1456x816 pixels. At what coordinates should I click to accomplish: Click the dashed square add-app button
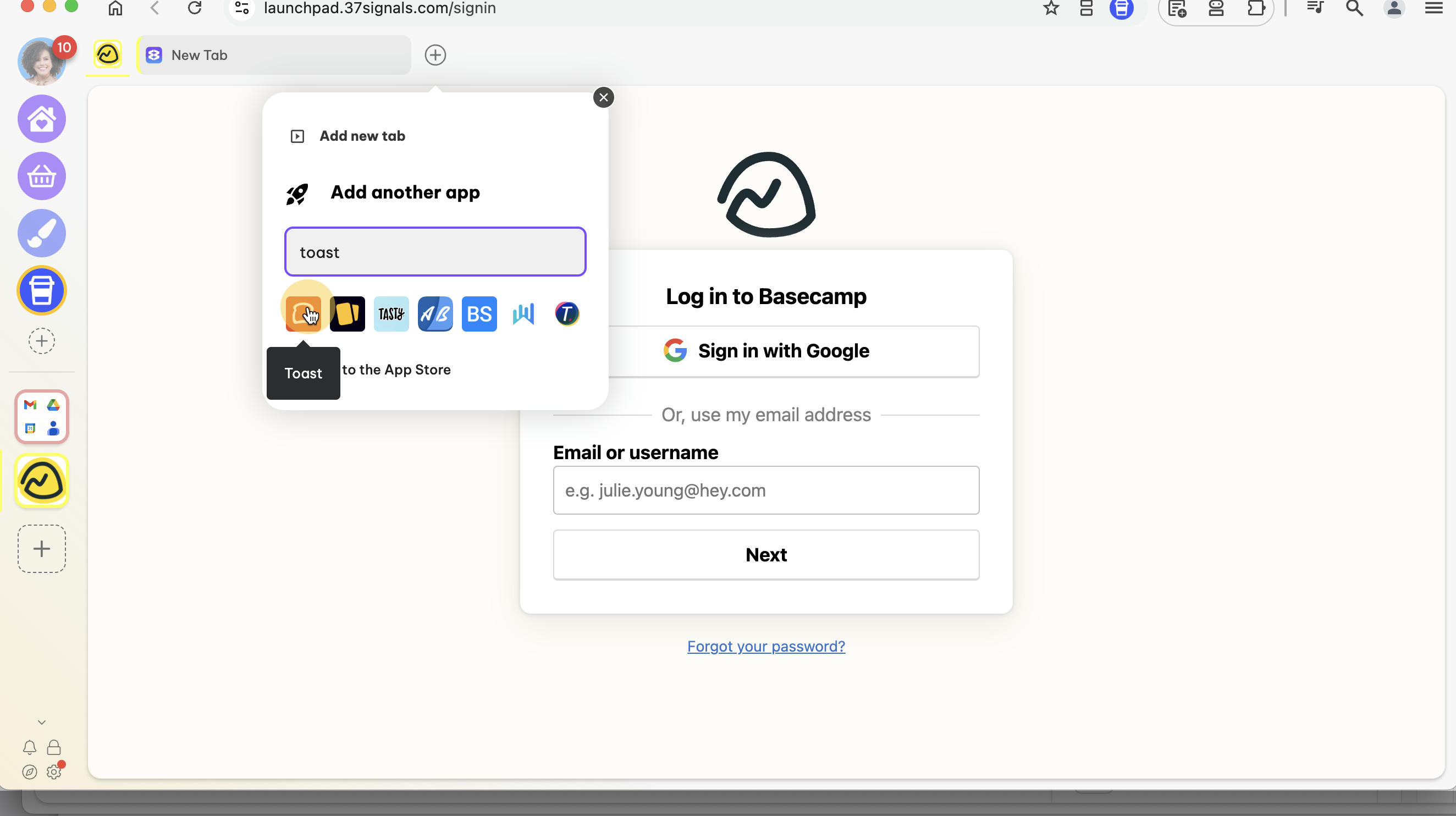coord(42,548)
